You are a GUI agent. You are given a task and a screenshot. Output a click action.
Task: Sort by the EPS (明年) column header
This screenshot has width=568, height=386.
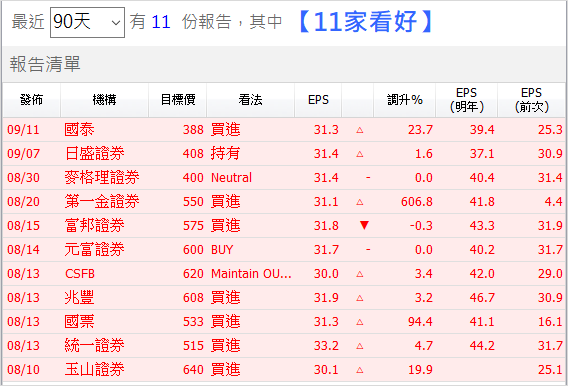tap(467, 100)
